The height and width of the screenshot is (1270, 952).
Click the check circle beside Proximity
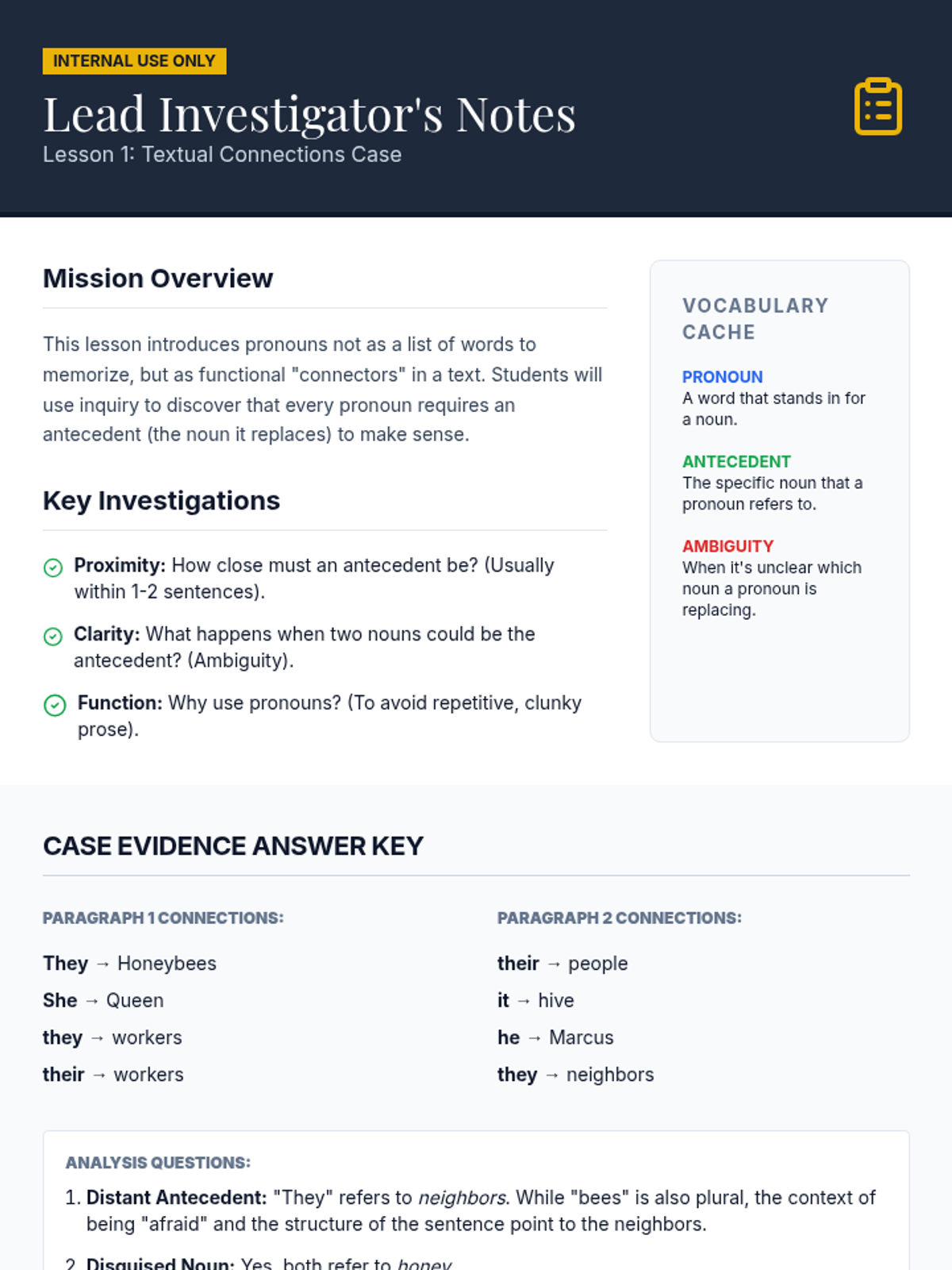pos(53,568)
